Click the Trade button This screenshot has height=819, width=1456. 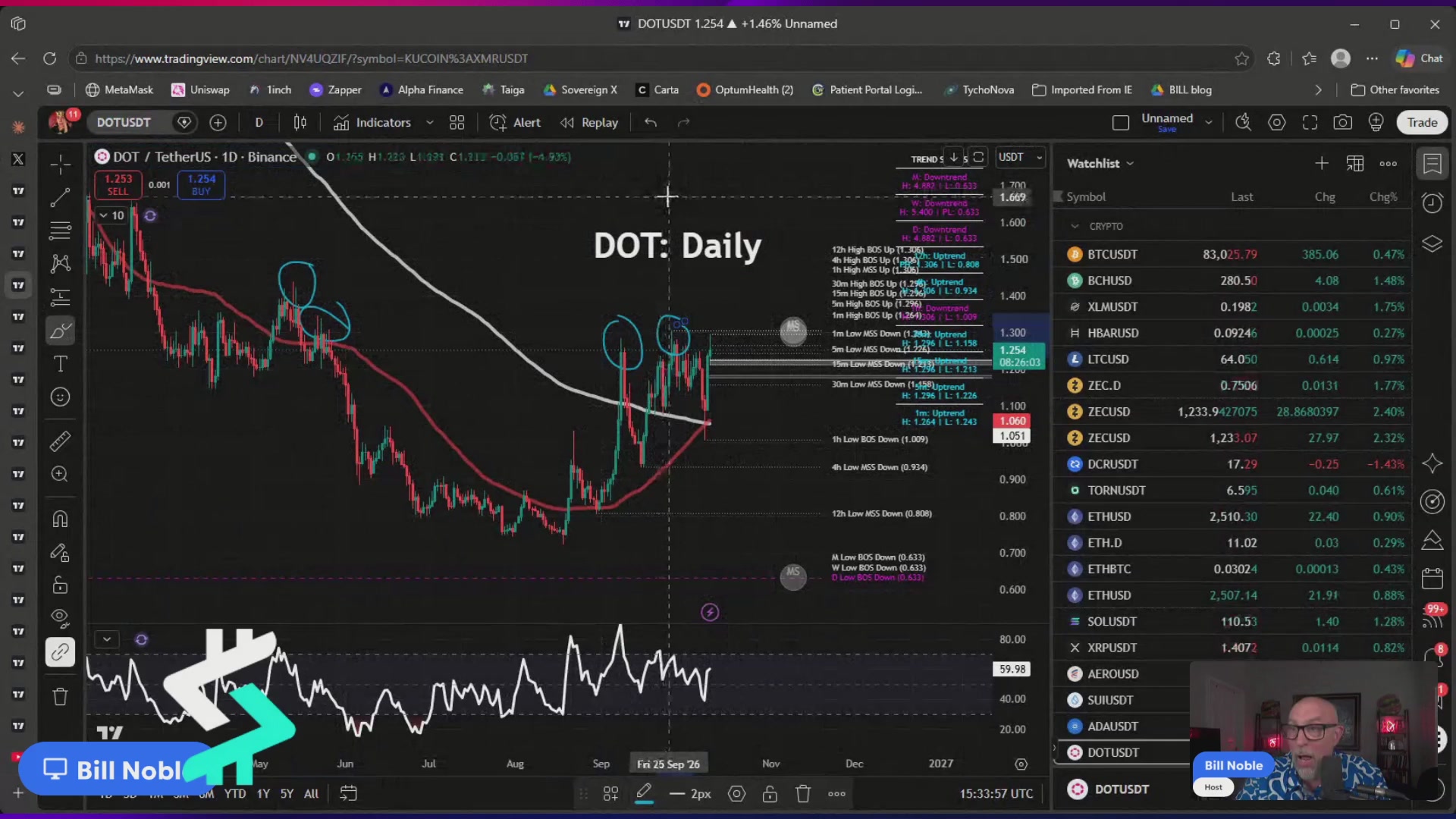click(1422, 122)
